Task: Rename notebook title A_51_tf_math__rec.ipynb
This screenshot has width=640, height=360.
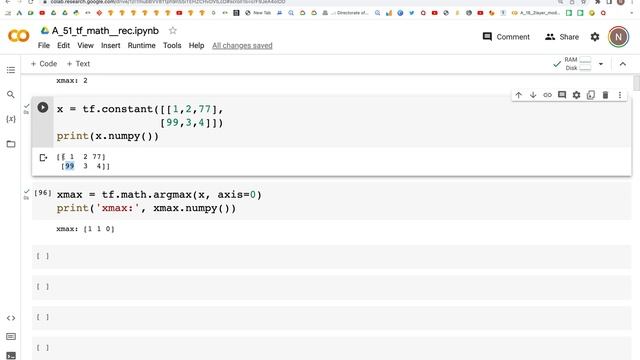Action: click(105, 31)
